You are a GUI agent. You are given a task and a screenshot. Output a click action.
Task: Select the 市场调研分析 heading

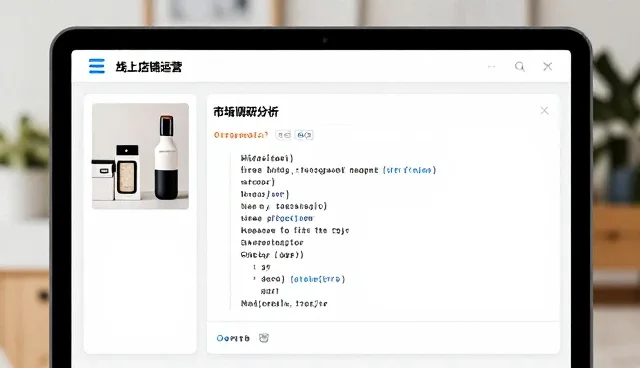246,112
